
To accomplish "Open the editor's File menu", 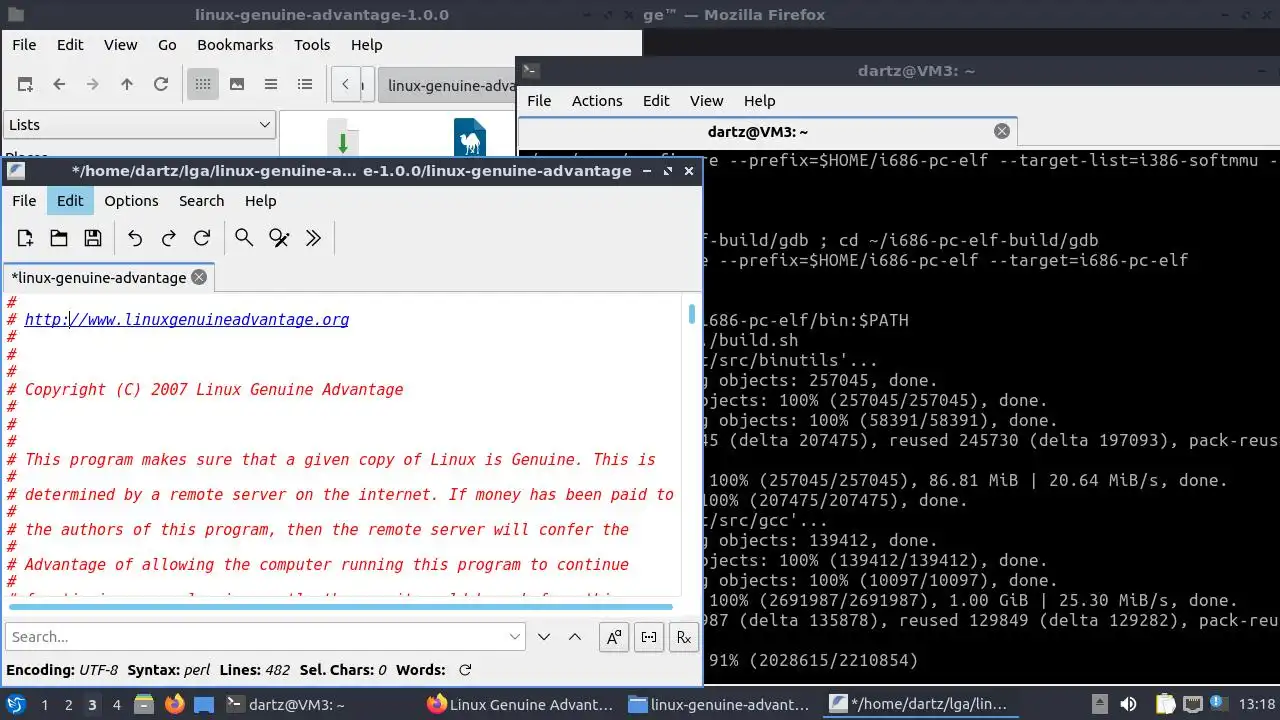I will coord(24,201).
